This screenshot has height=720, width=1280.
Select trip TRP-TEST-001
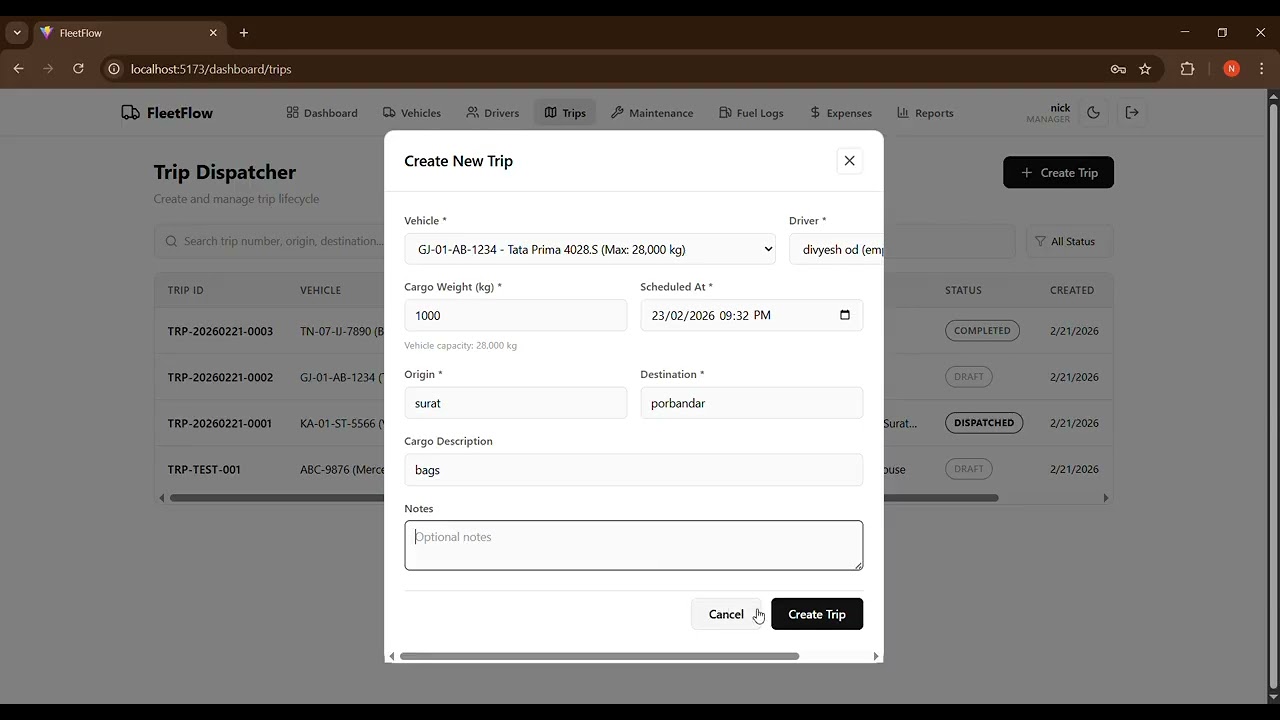click(x=204, y=469)
